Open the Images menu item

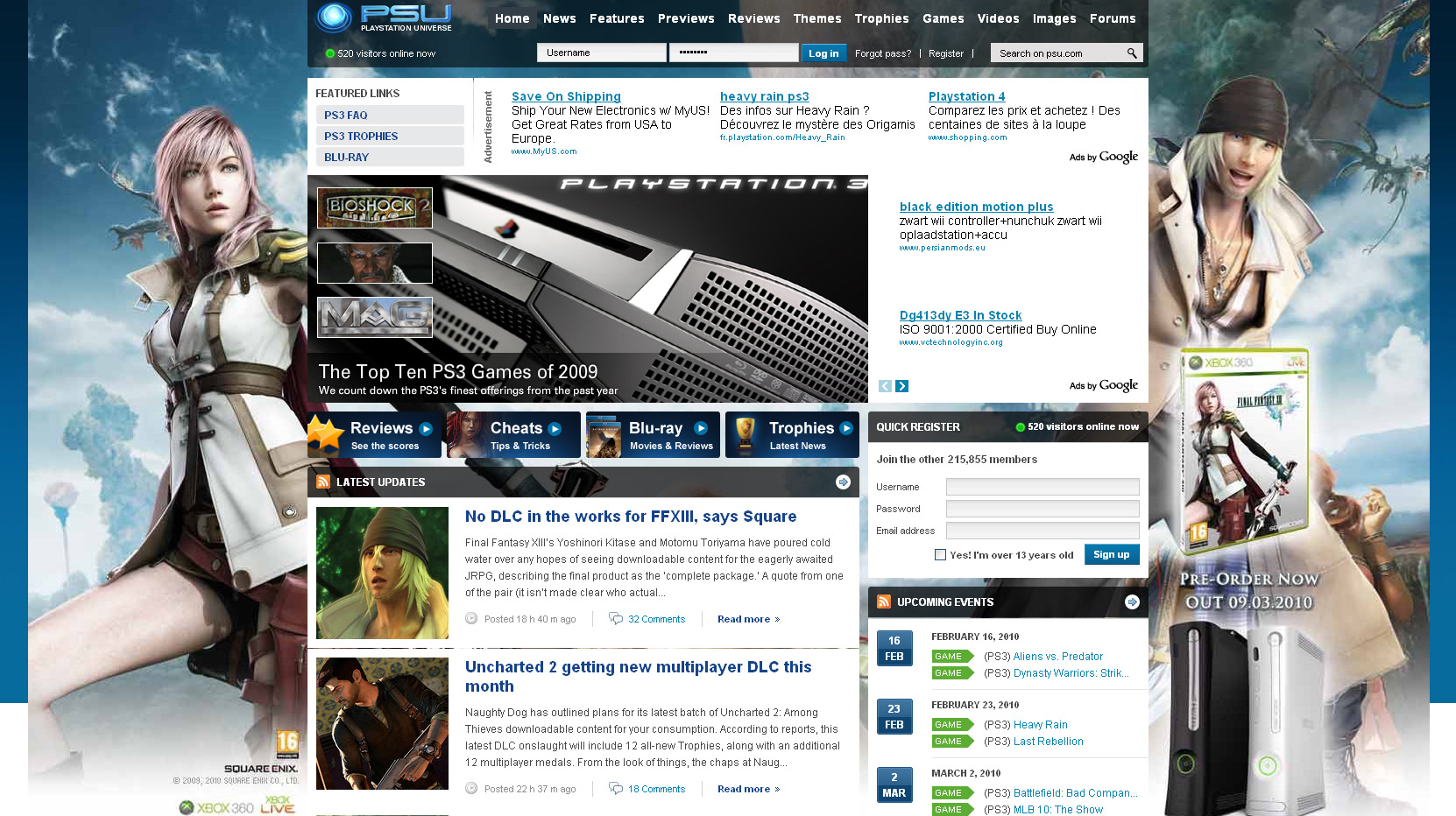pos(1055,18)
